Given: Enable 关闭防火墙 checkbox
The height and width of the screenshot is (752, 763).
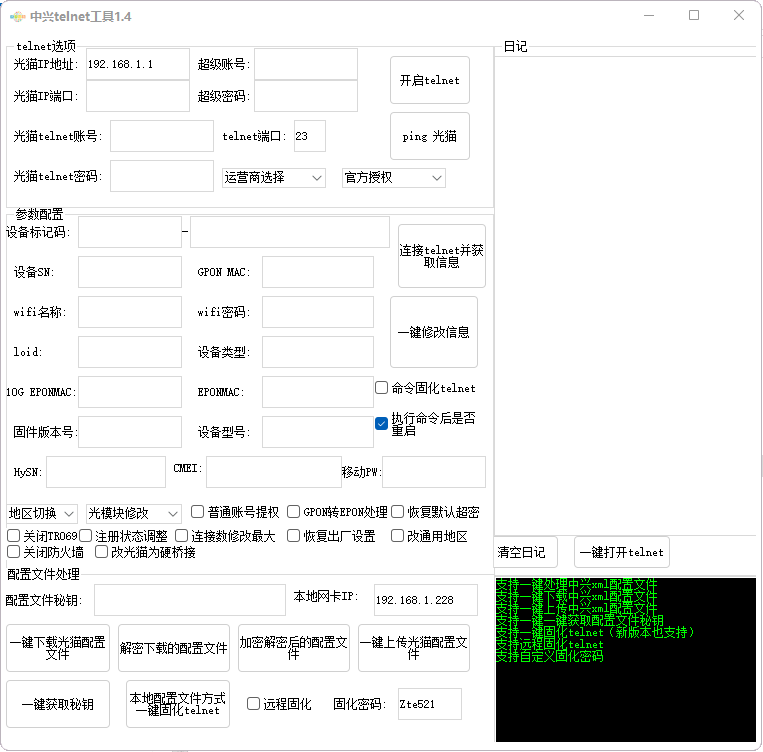Looking at the screenshot, I should (x=14, y=551).
